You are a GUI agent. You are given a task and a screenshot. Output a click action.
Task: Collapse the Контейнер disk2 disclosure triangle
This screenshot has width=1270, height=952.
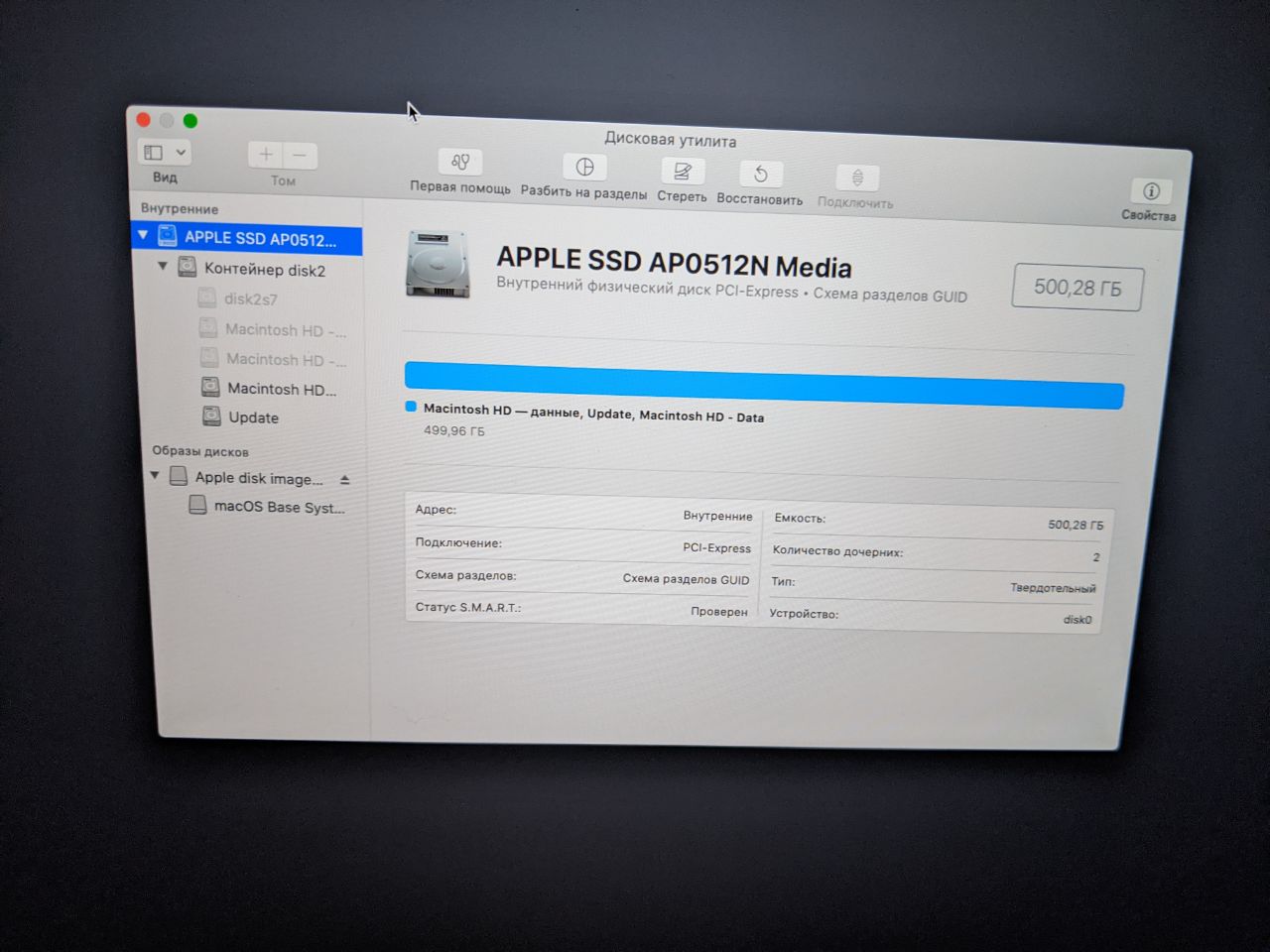[163, 266]
